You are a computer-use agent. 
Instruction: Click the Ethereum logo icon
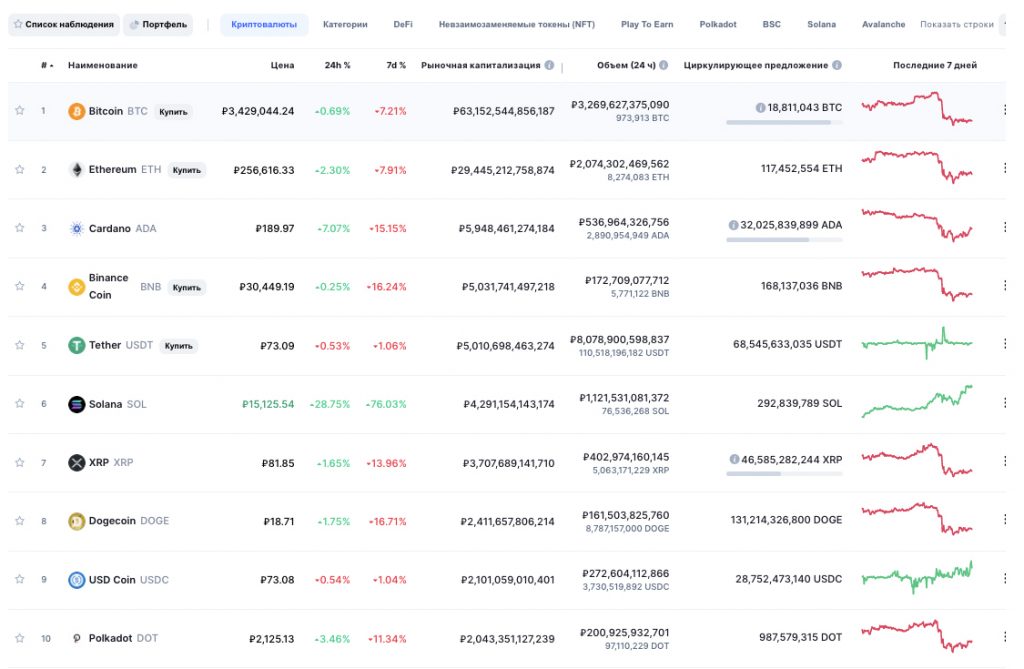click(76, 170)
